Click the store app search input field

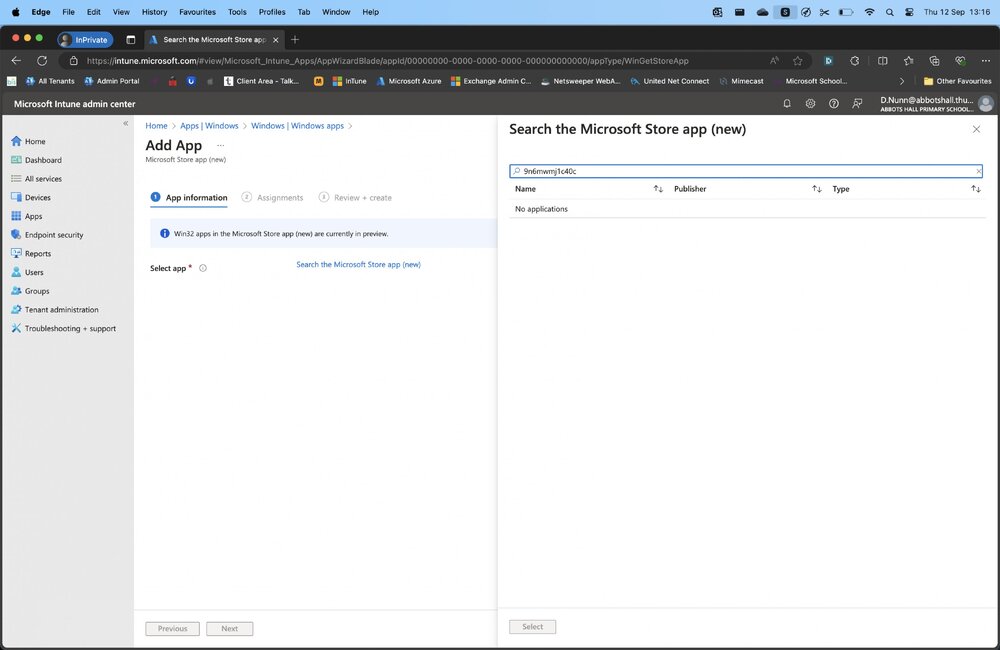point(746,171)
